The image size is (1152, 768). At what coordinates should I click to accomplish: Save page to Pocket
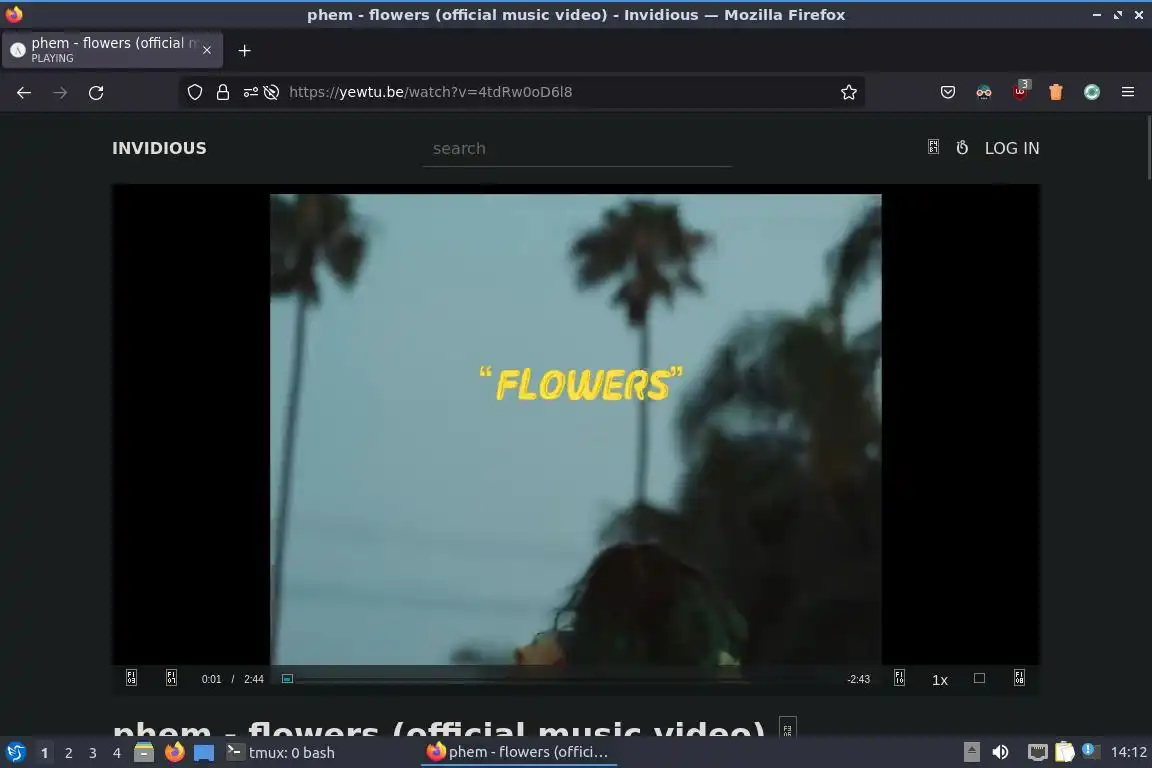[x=948, y=92]
